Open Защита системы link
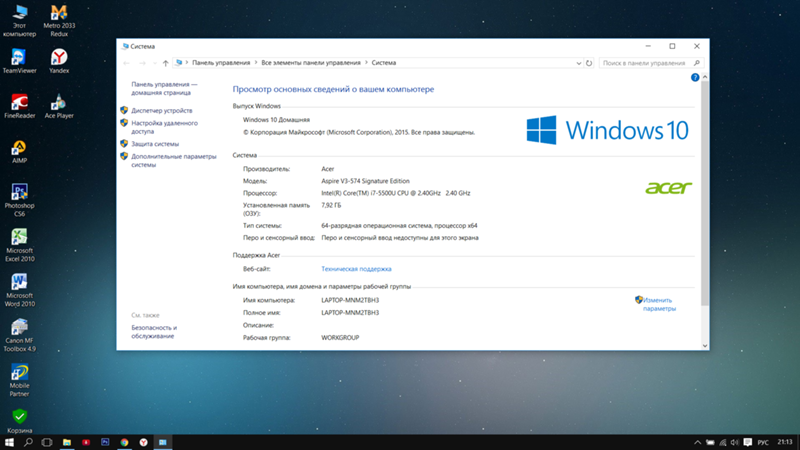Viewport: 800px width, 450px height. 155,144
